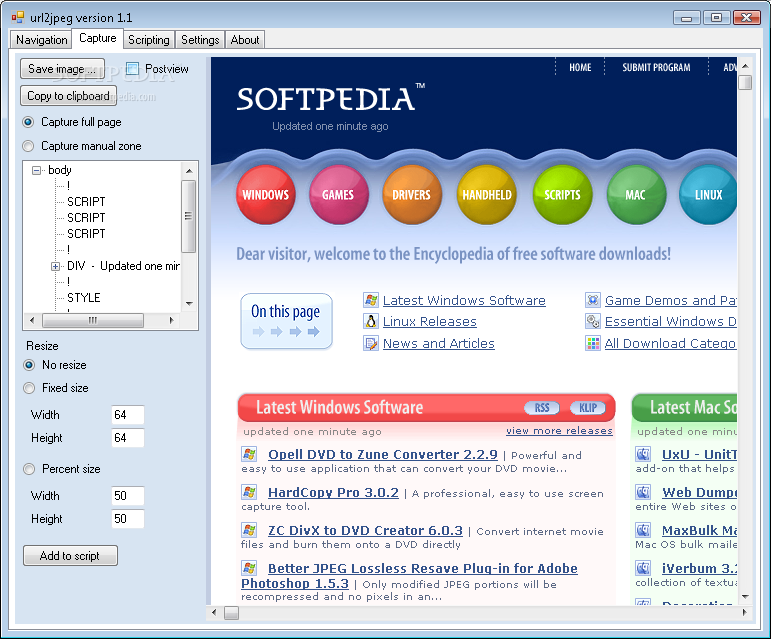Click the grid icon beside All Download Categories
Image resolution: width=771 pixels, height=639 pixels.
click(x=593, y=343)
